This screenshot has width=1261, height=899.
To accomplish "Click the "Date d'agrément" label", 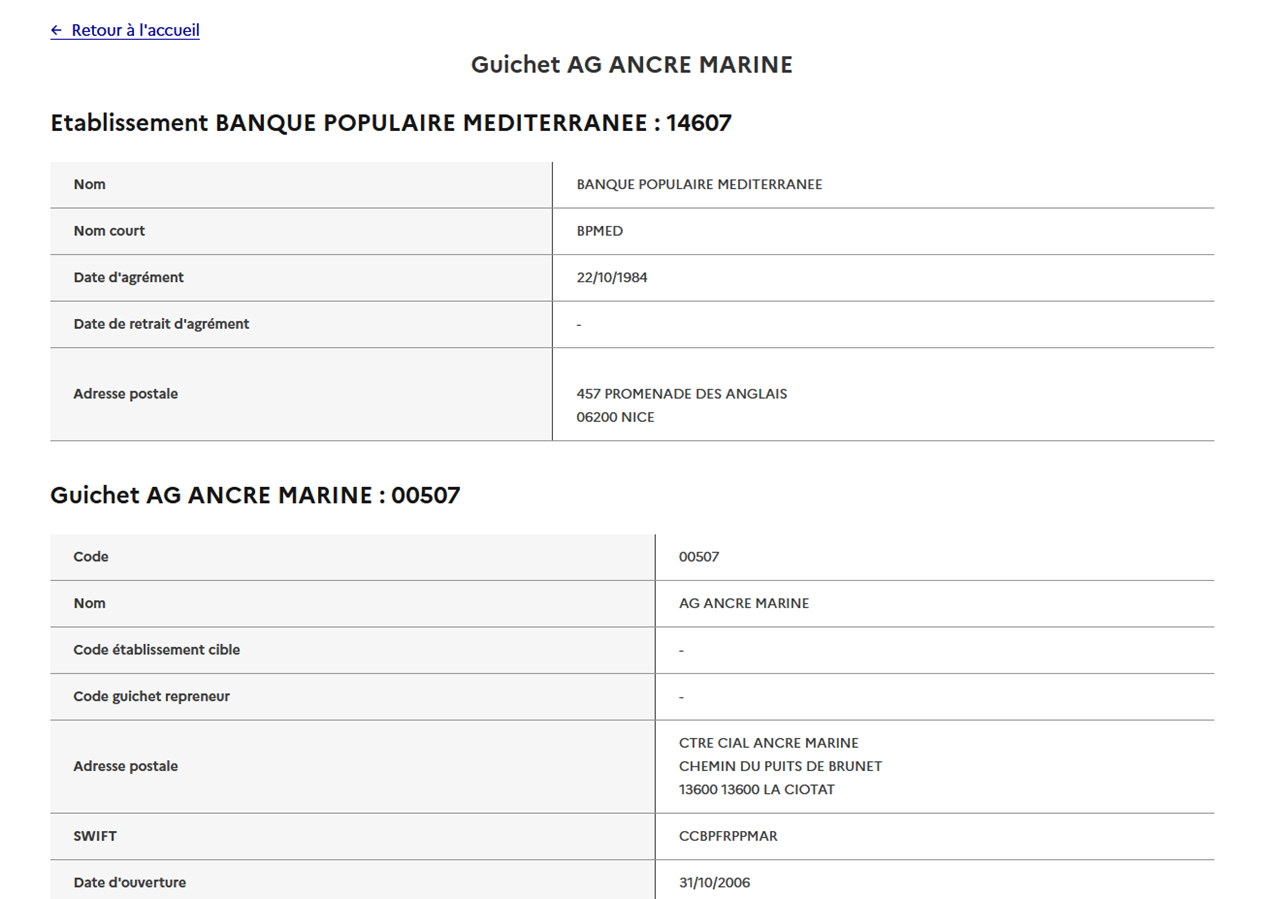I will 128,277.
